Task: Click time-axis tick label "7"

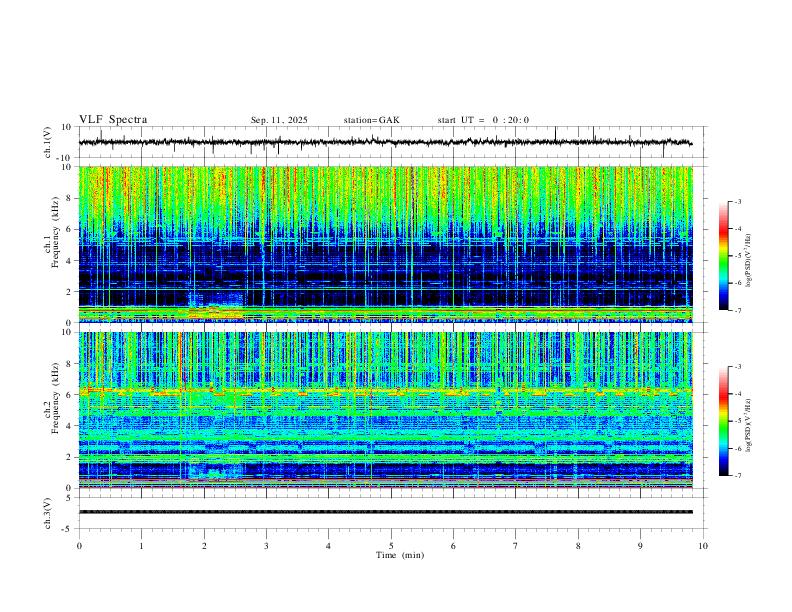Action: pos(516,546)
